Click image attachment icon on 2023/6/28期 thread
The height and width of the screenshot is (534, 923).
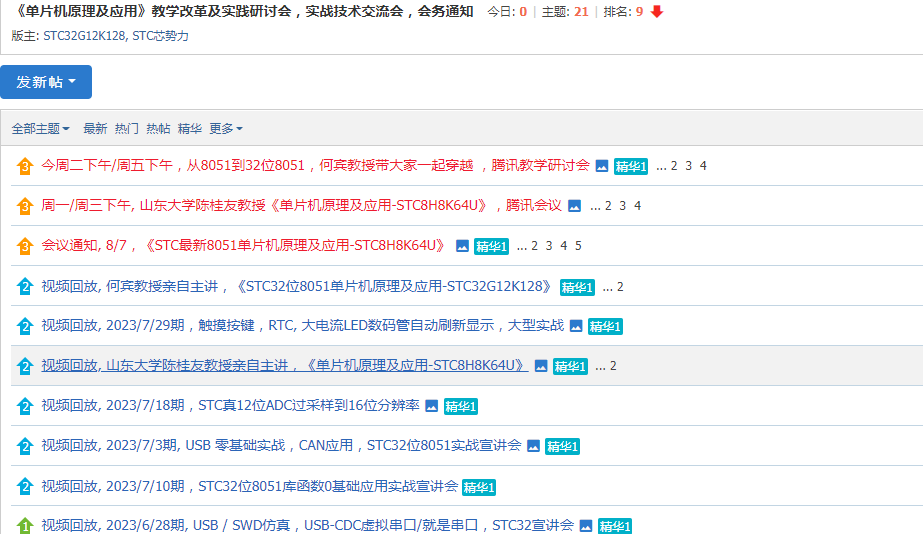click(x=586, y=526)
